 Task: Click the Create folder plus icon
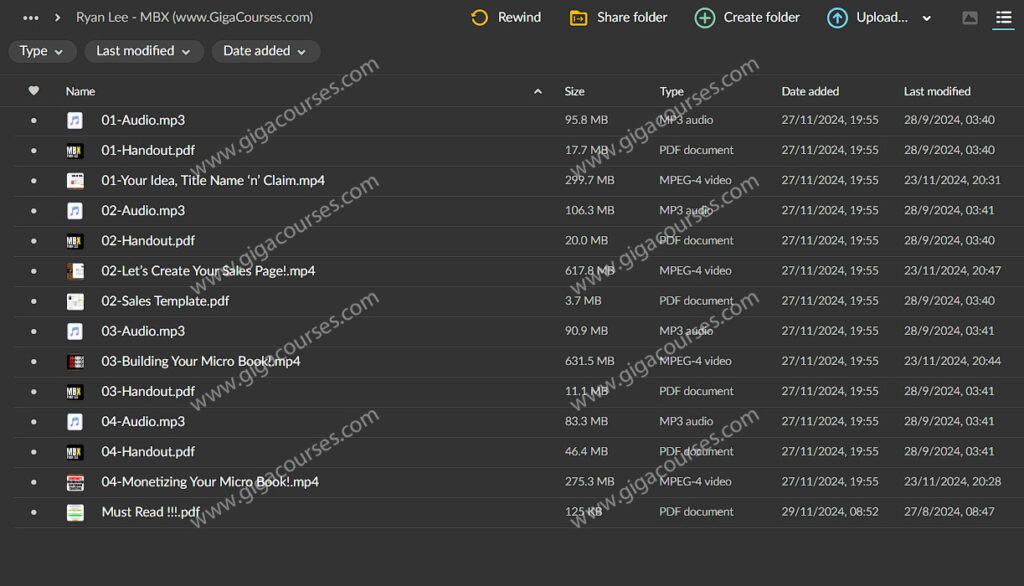coord(705,18)
